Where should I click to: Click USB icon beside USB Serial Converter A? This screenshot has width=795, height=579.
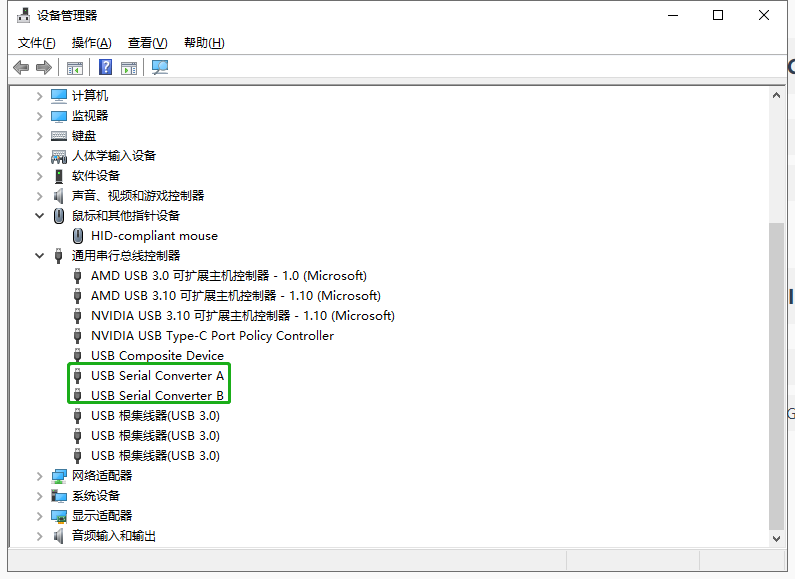78,376
